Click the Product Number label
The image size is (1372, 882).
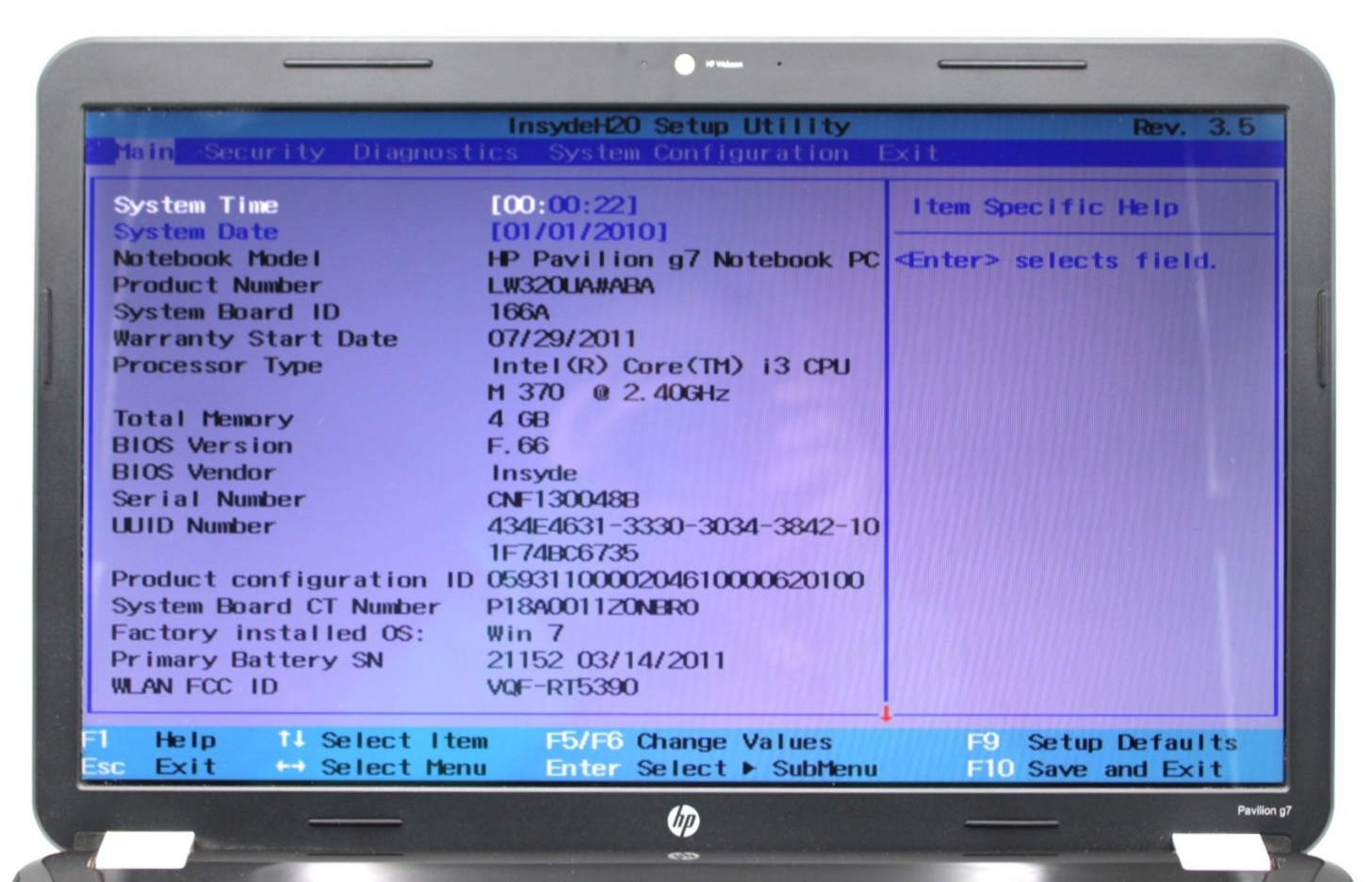[218, 285]
